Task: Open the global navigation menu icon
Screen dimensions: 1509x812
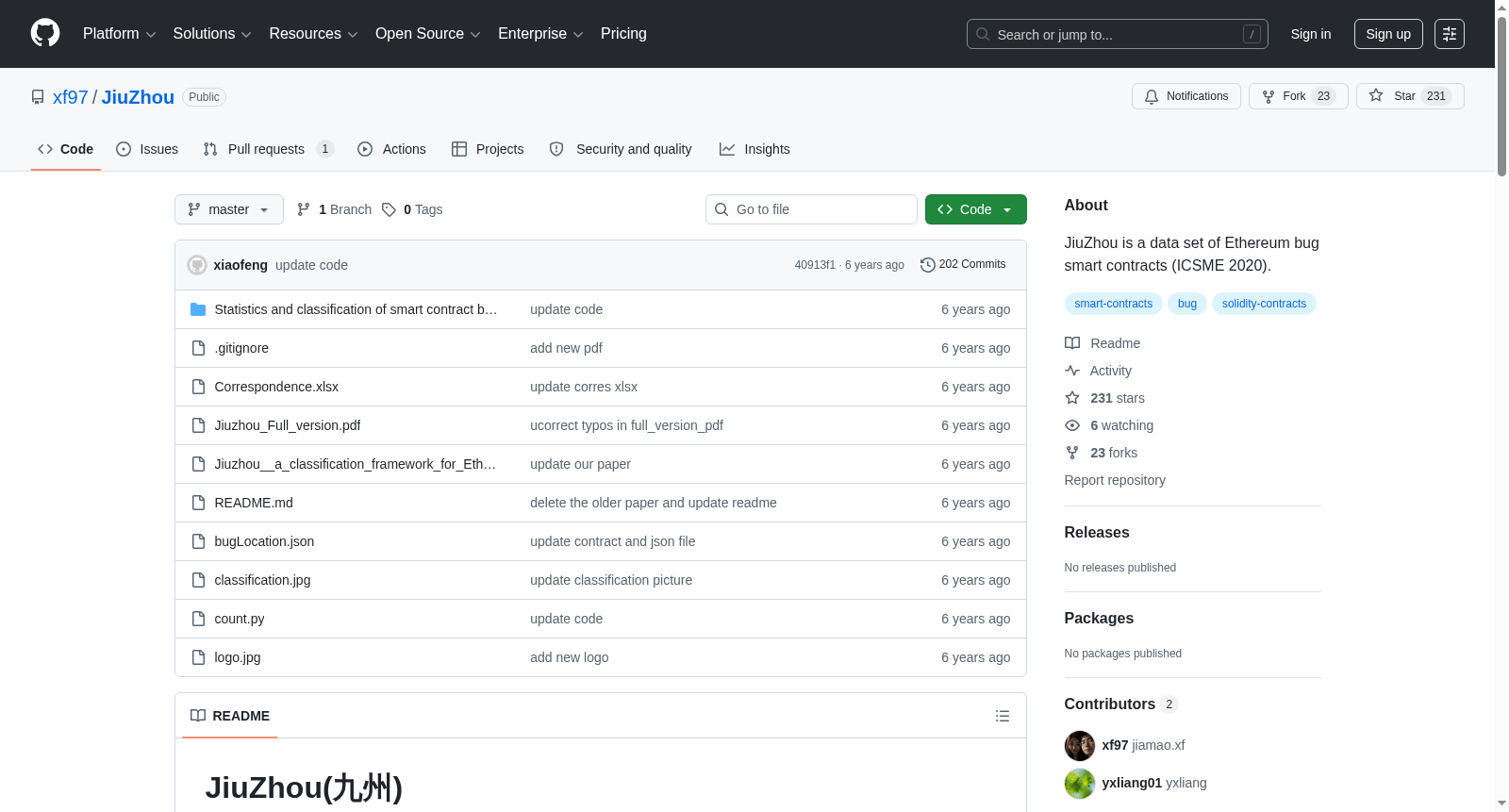Action: click(1450, 34)
